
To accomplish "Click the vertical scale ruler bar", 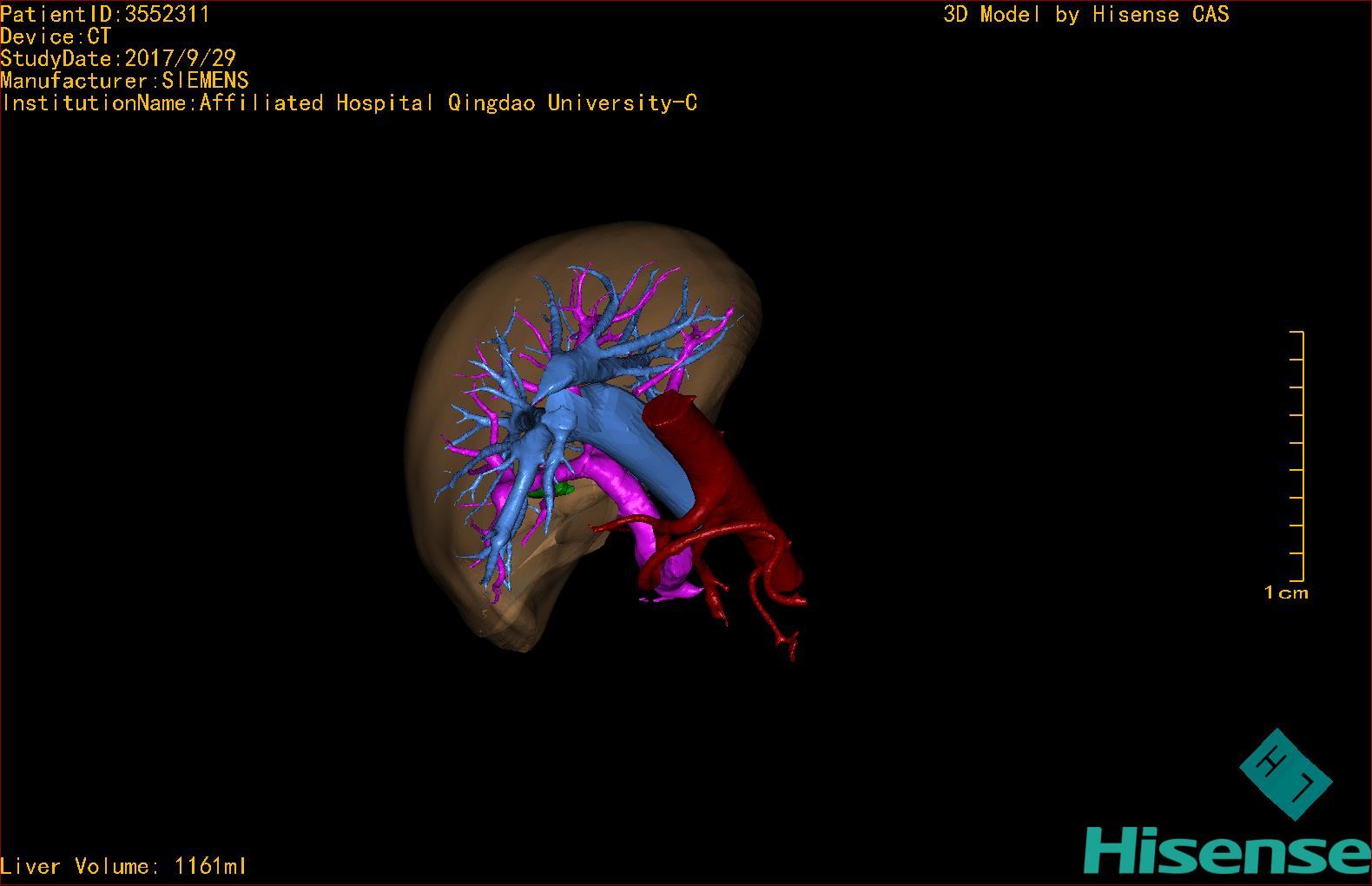I will pos(1301,456).
